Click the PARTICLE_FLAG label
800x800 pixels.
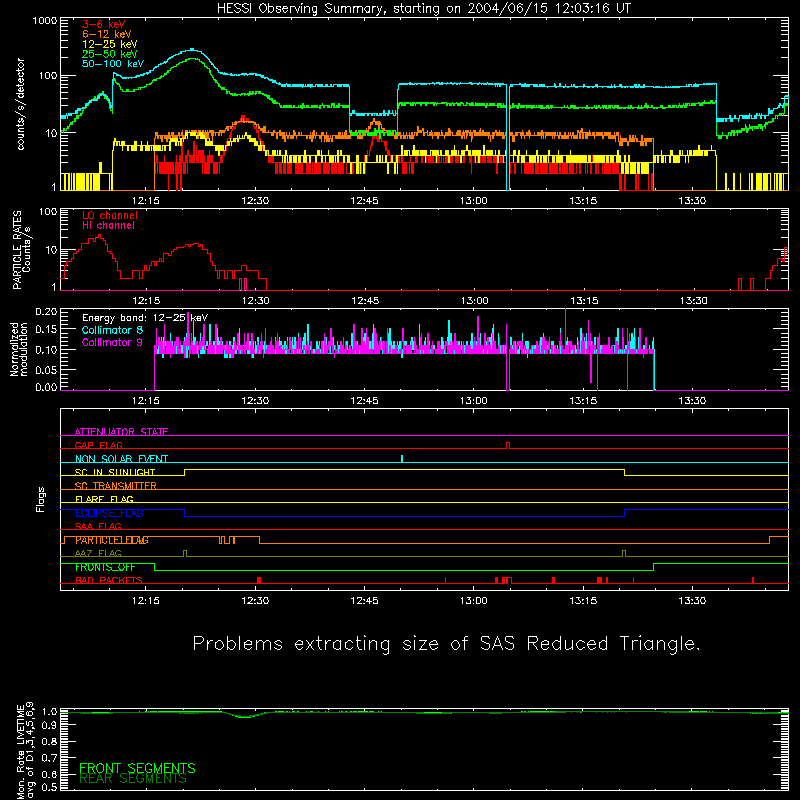[x=112, y=540]
